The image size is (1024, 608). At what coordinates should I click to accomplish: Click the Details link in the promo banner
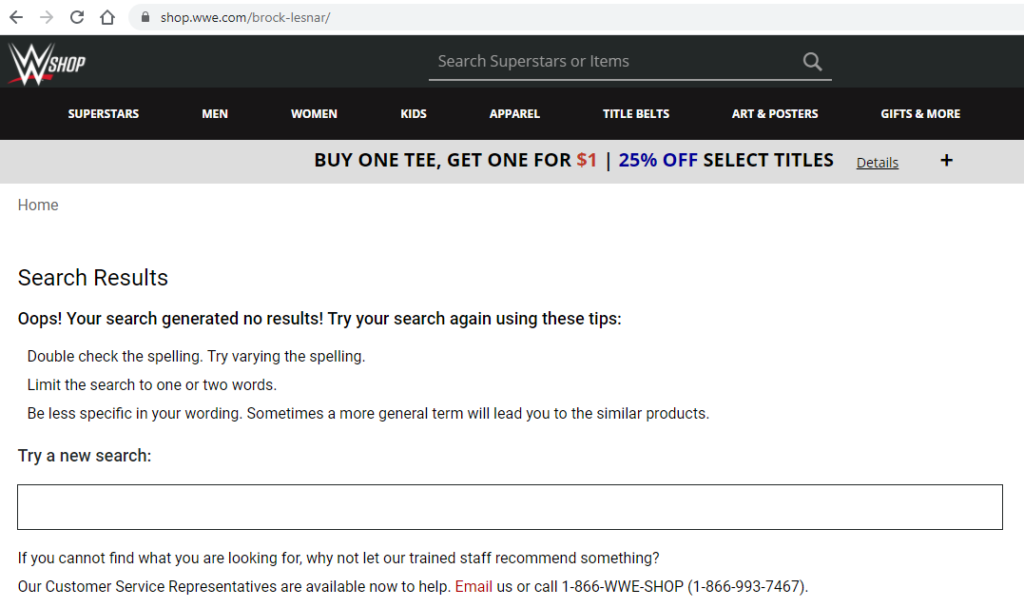[877, 163]
